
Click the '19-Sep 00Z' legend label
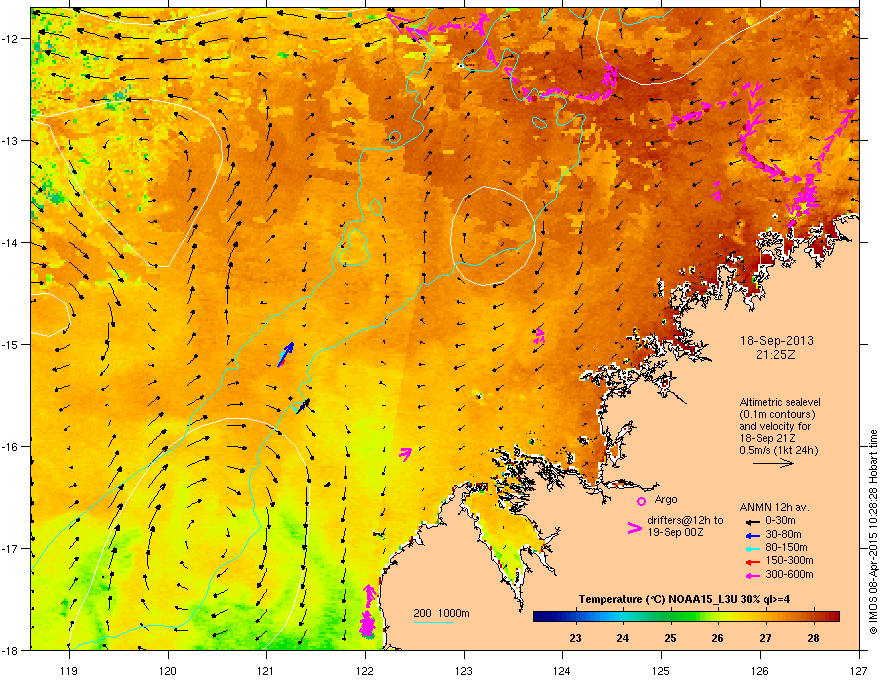[x=675, y=532]
